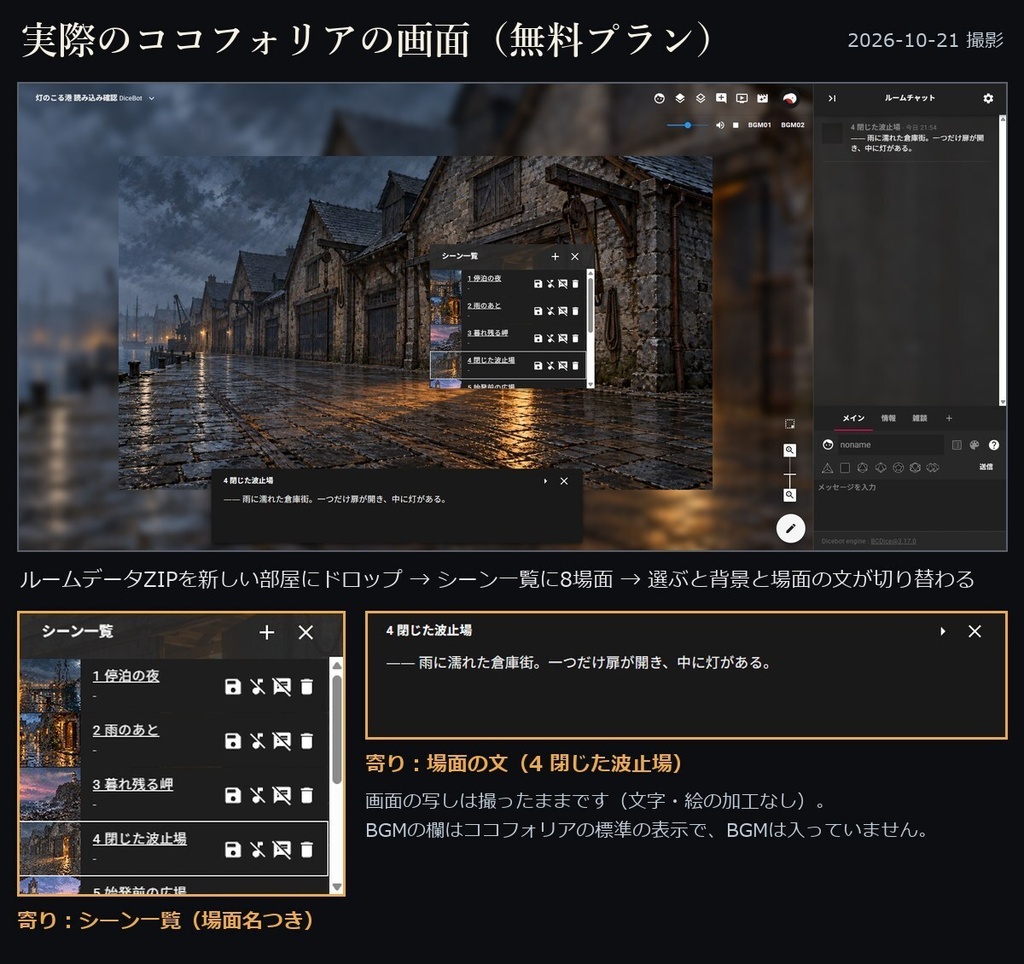Pick the square D6 dice icon

tap(844, 468)
